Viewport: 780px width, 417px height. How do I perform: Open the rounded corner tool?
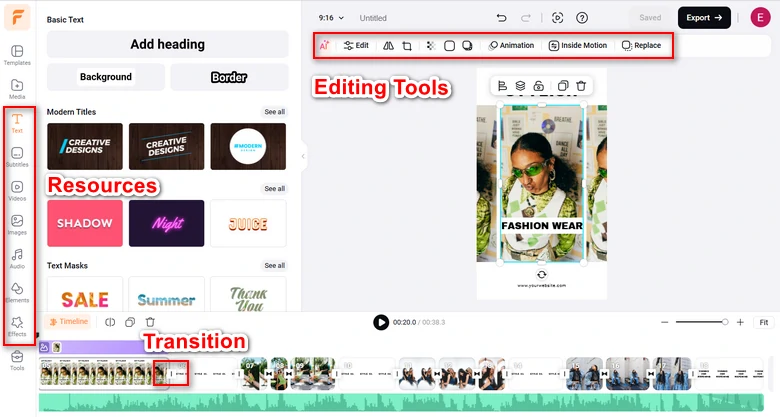[449, 46]
